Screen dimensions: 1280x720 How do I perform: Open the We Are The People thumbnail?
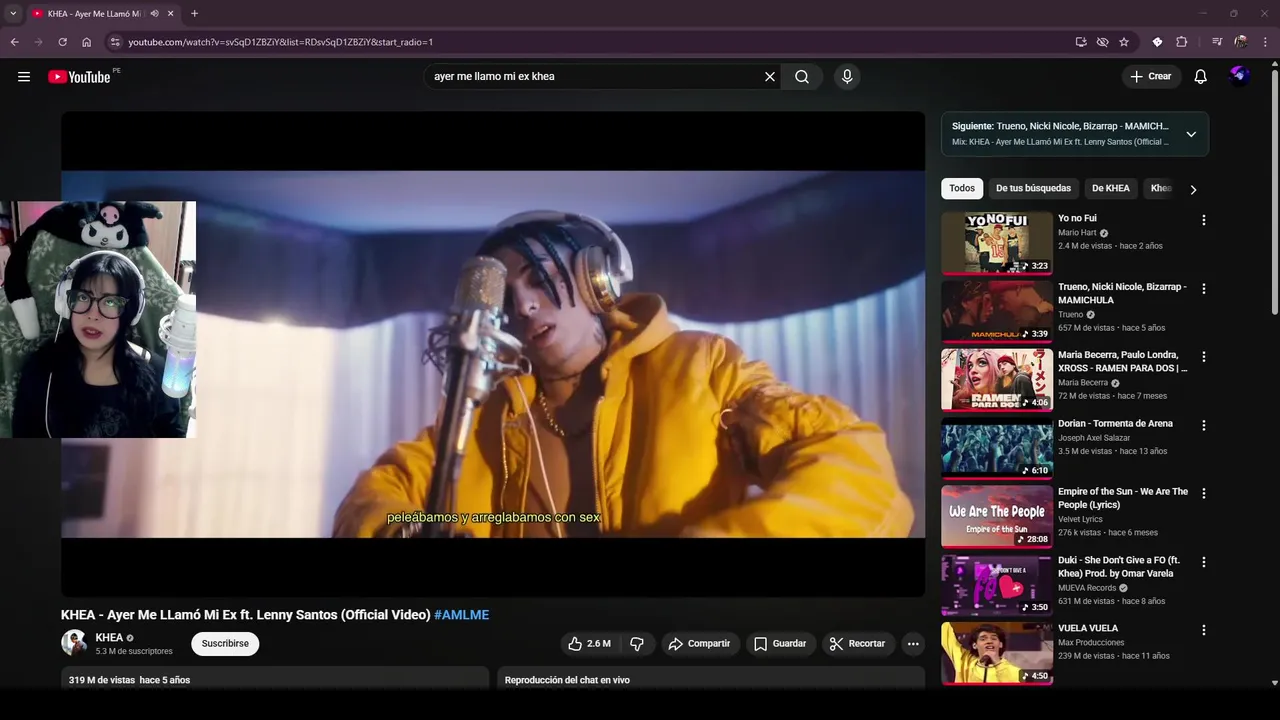tap(997, 516)
